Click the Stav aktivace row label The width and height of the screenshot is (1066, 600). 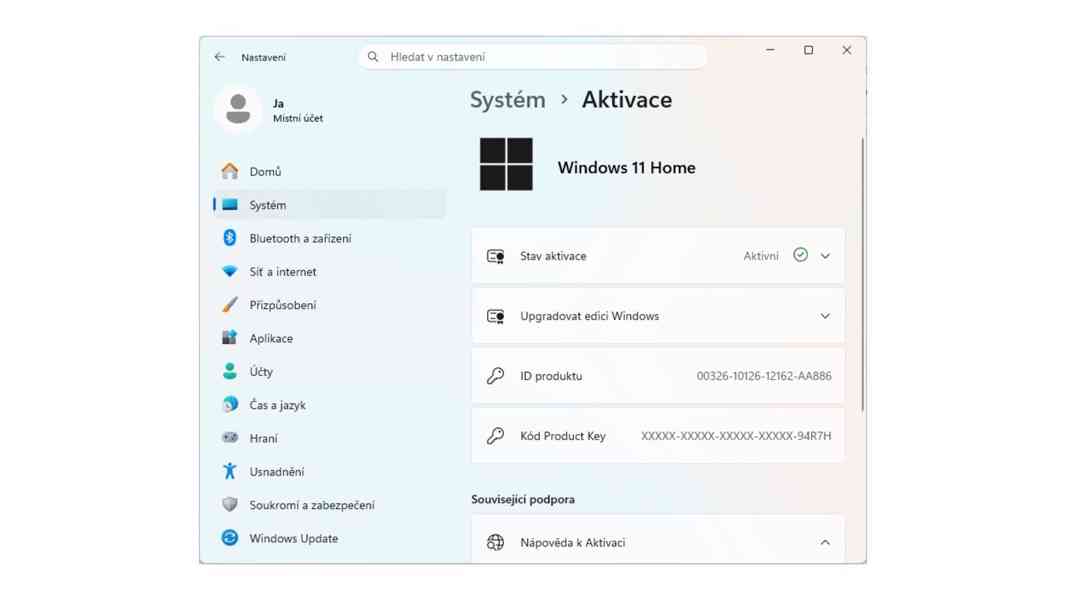(x=553, y=256)
